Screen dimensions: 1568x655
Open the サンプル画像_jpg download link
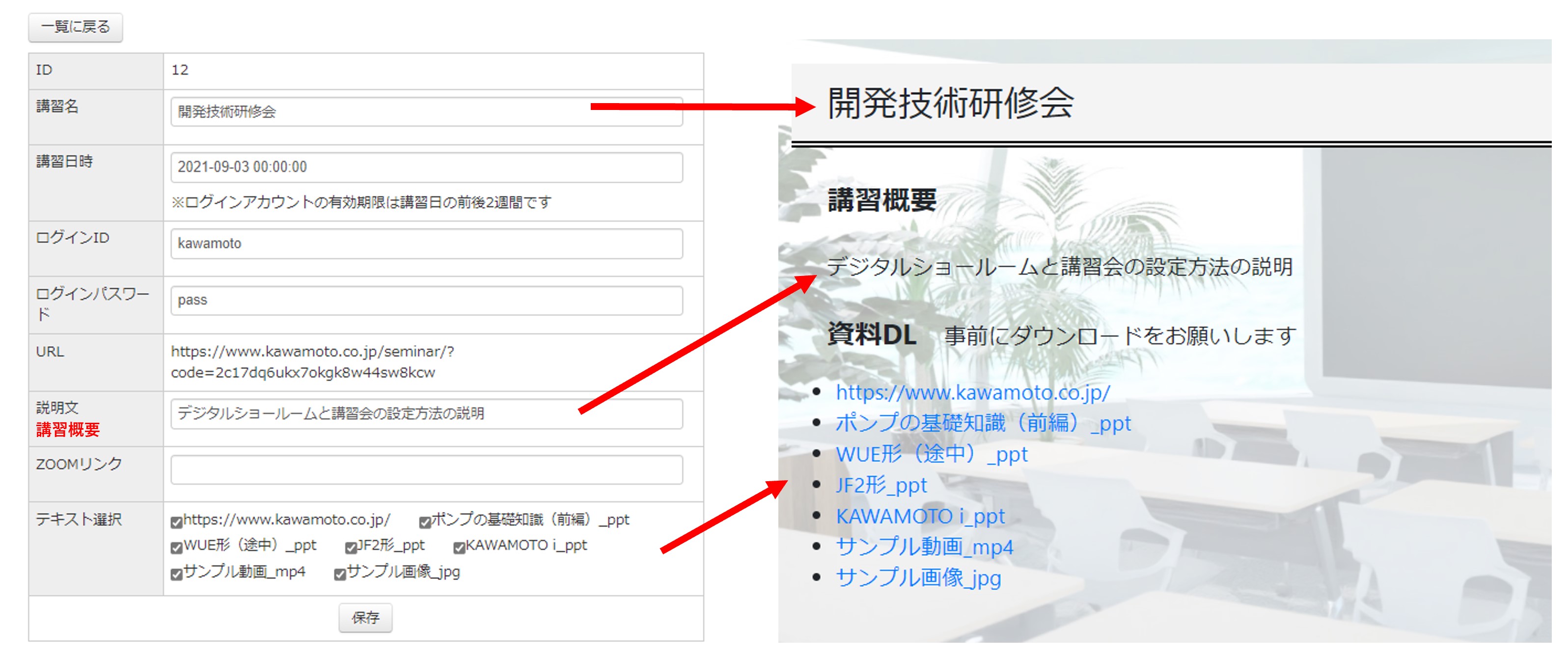pos(918,578)
